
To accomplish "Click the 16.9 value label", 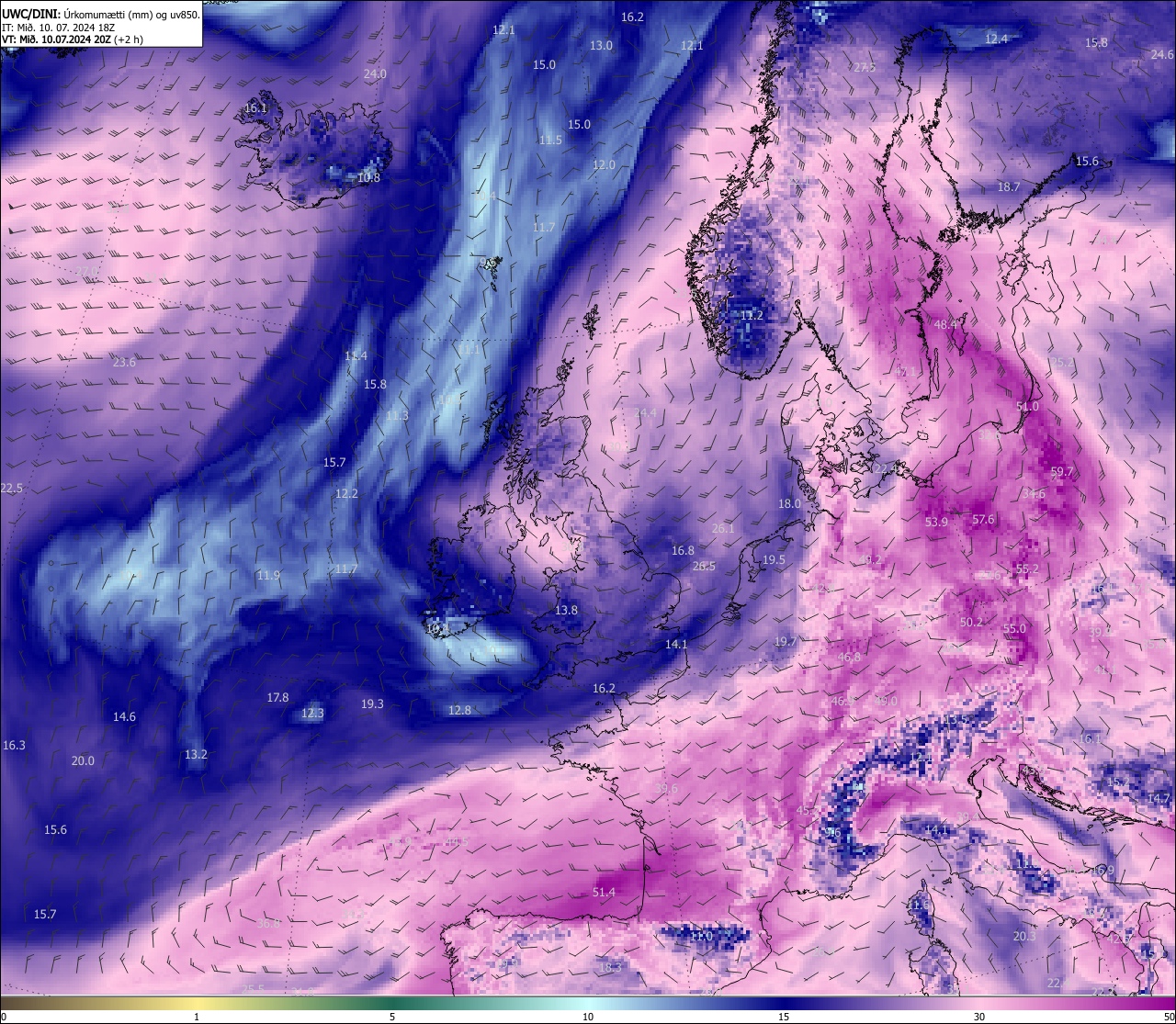I will (x=1102, y=870).
